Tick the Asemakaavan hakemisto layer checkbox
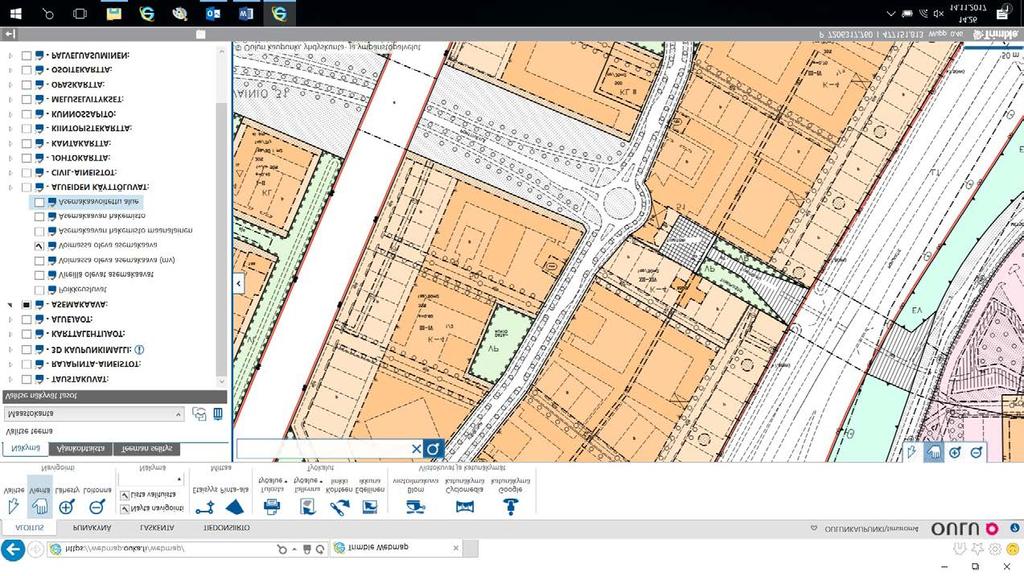The height and width of the screenshot is (576, 1024). tap(39, 216)
